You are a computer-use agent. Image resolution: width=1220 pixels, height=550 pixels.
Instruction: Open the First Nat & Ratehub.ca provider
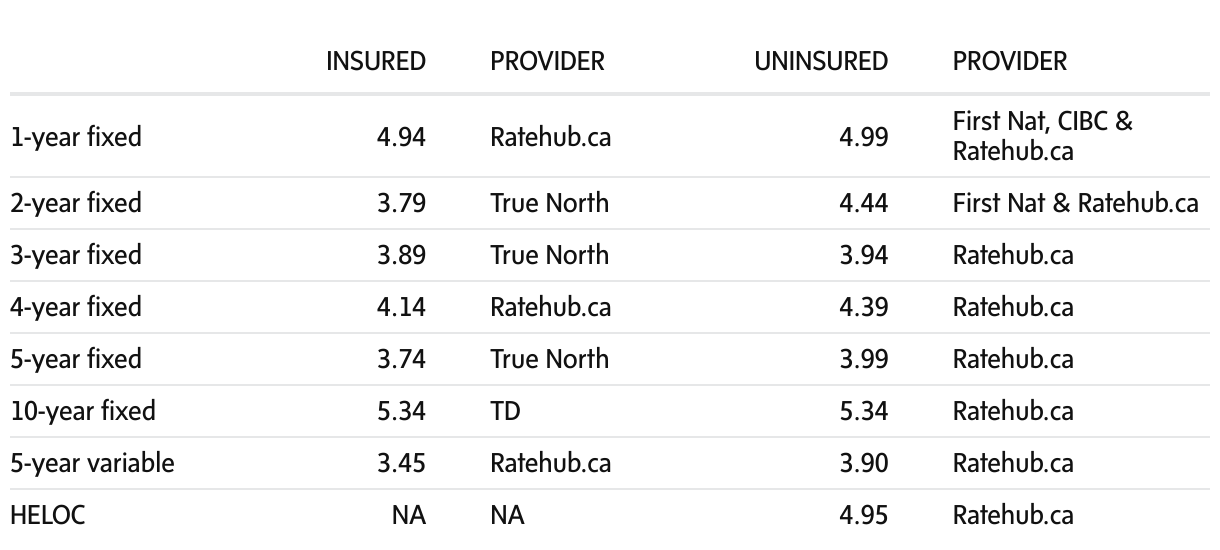[1075, 203]
